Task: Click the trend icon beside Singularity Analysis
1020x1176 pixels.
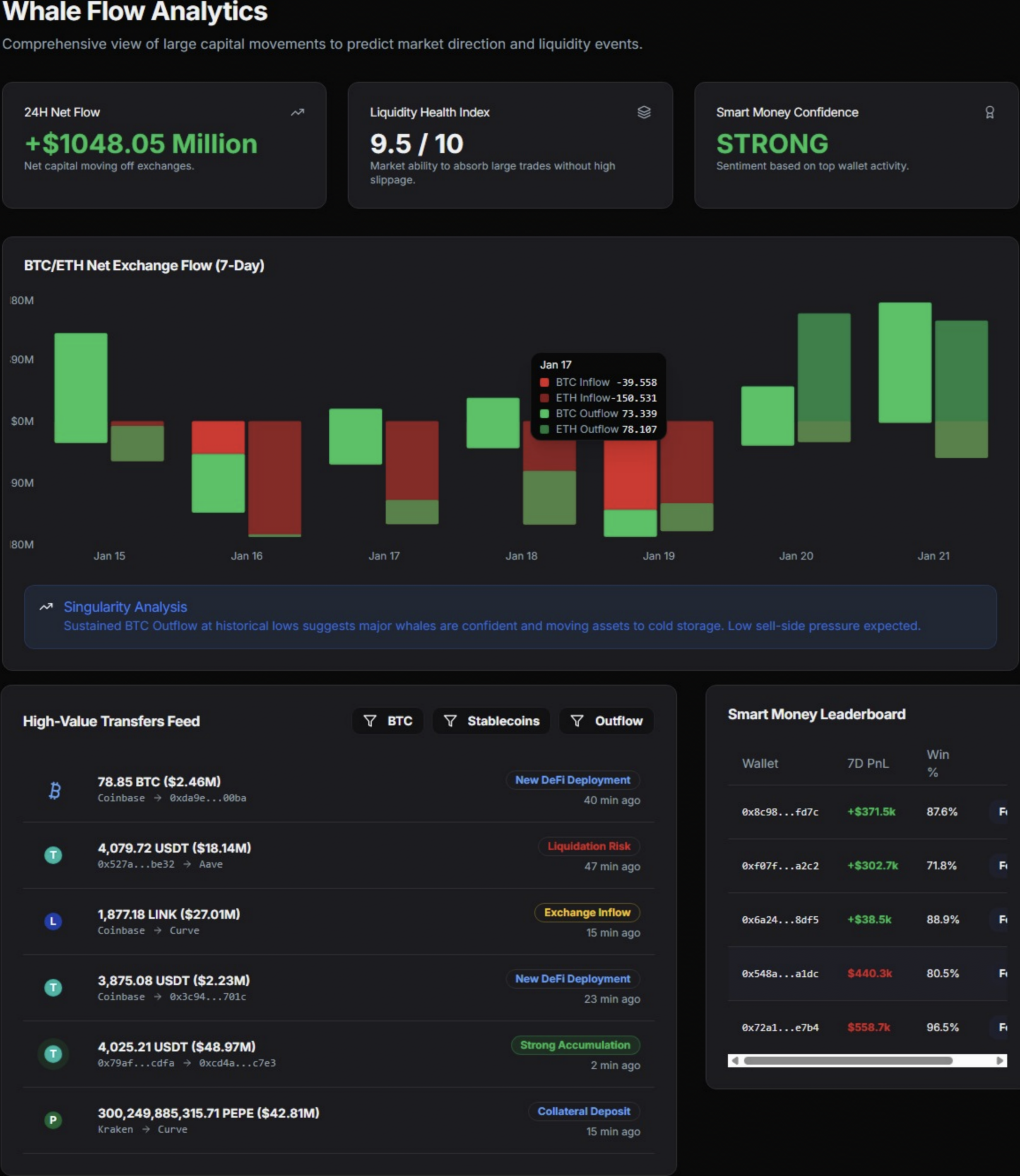Action: (46, 607)
